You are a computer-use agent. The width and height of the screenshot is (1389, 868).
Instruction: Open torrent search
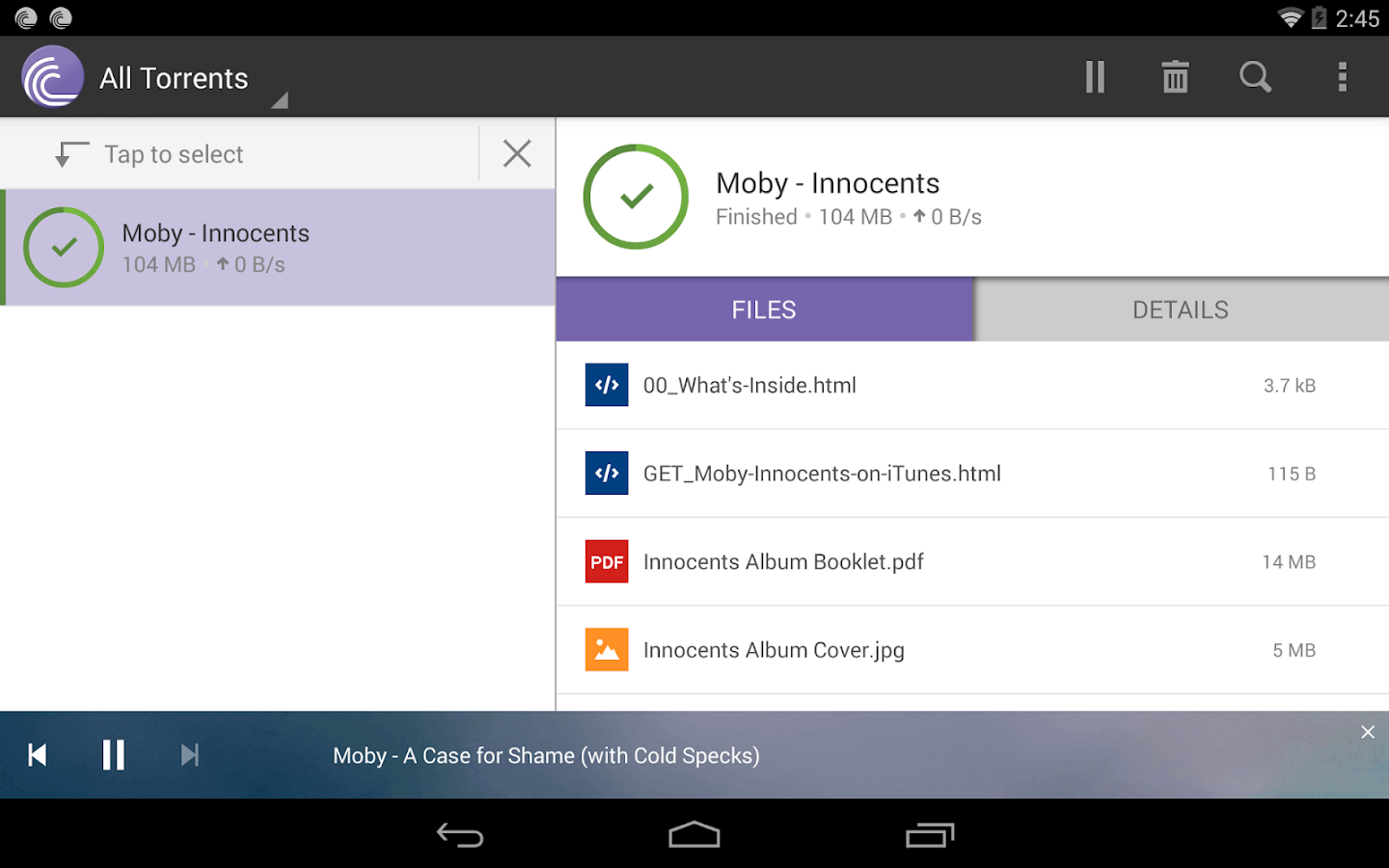coord(1255,77)
